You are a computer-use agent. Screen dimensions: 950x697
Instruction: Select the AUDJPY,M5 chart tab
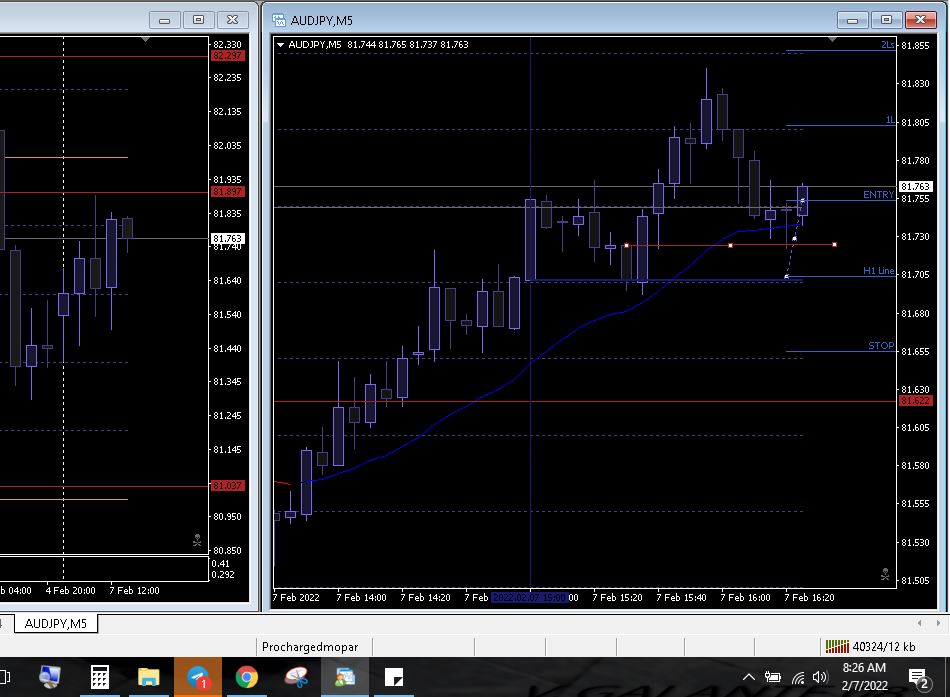point(56,624)
